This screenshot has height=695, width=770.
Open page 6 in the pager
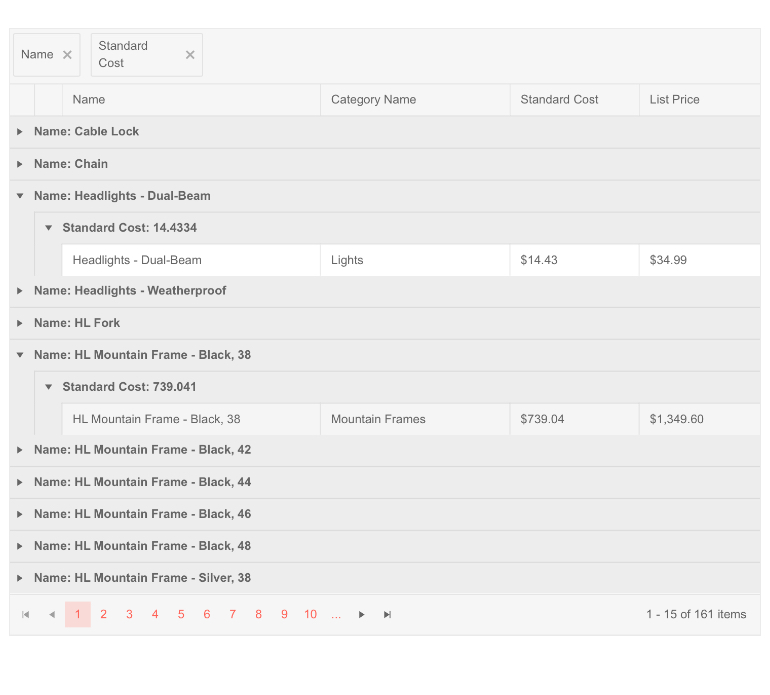[207, 614]
